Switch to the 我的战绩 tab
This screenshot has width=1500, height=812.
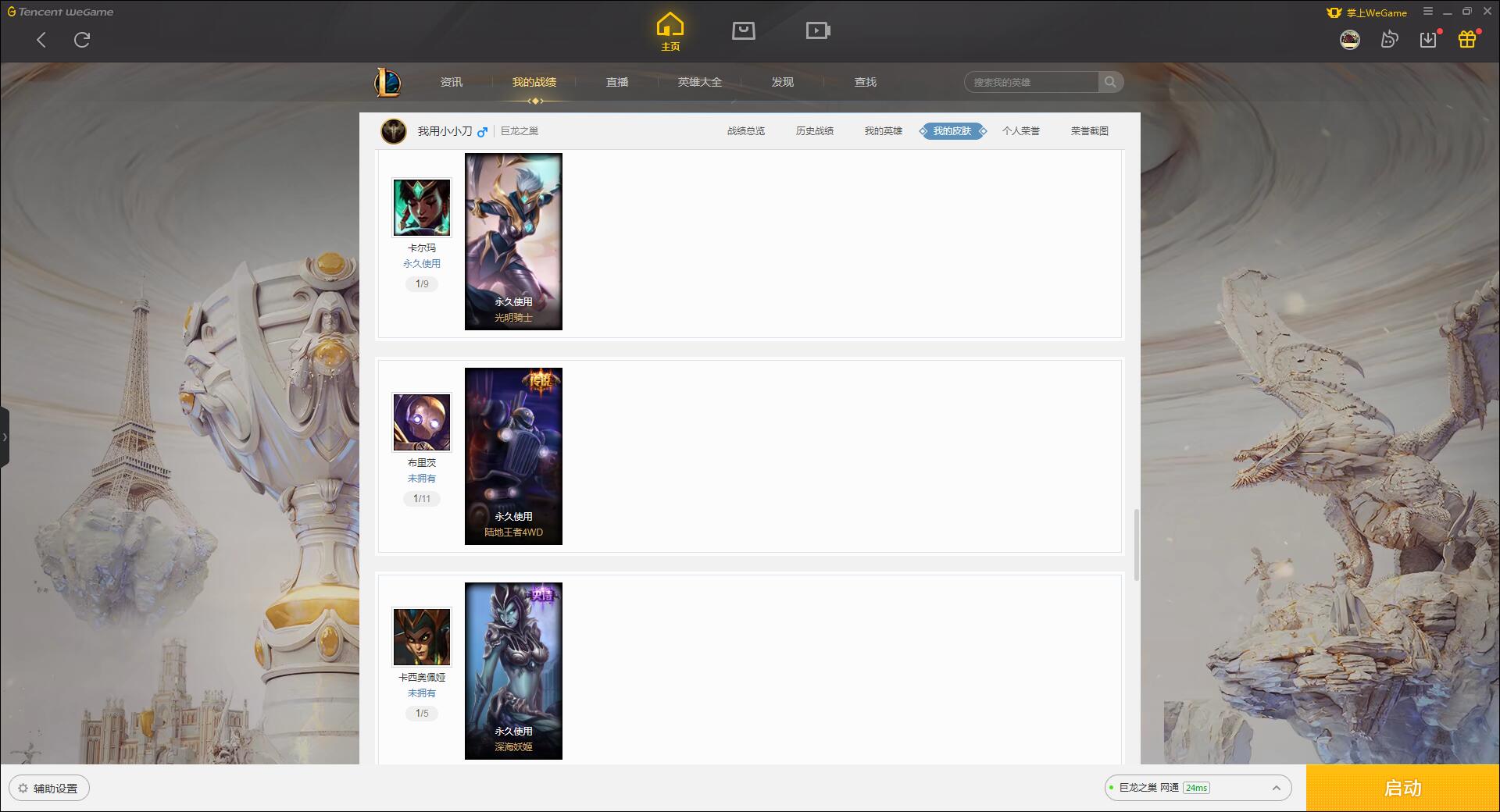(x=534, y=82)
